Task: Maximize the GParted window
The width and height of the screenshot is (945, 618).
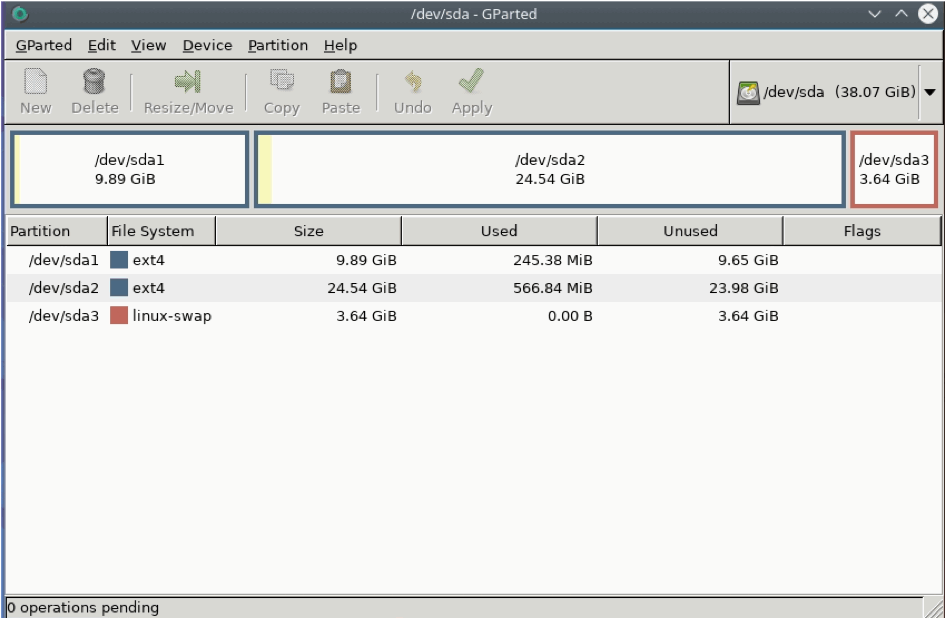Action: 901,13
